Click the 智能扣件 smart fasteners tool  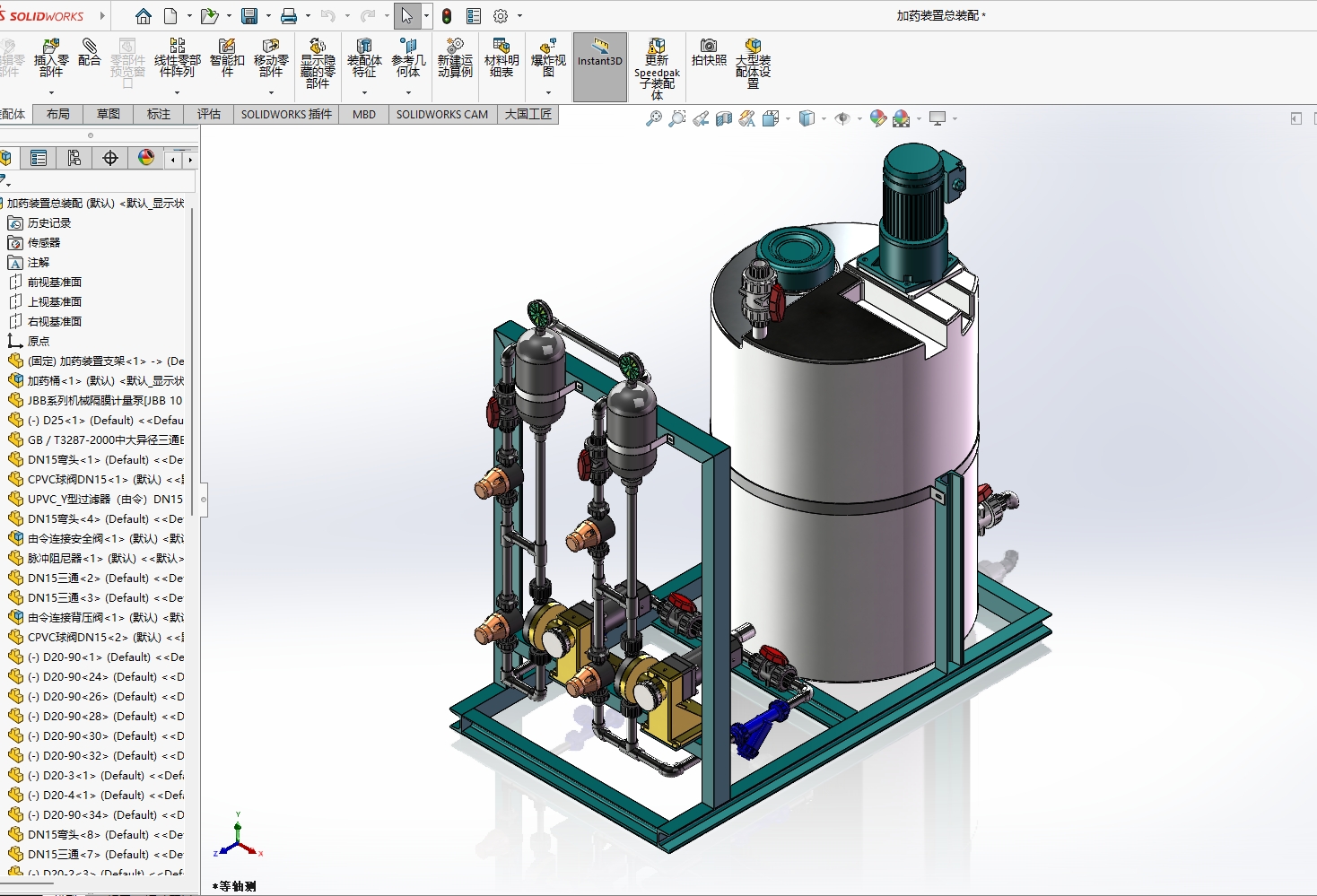click(x=227, y=58)
